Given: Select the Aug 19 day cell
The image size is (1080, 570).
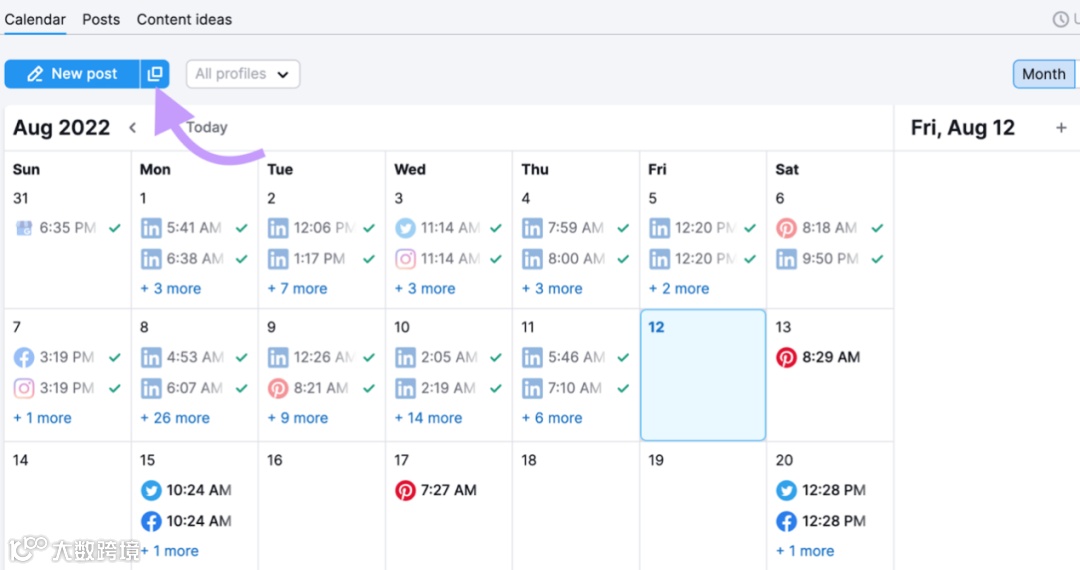Looking at the screenshot, I should (x=703, y=506).
